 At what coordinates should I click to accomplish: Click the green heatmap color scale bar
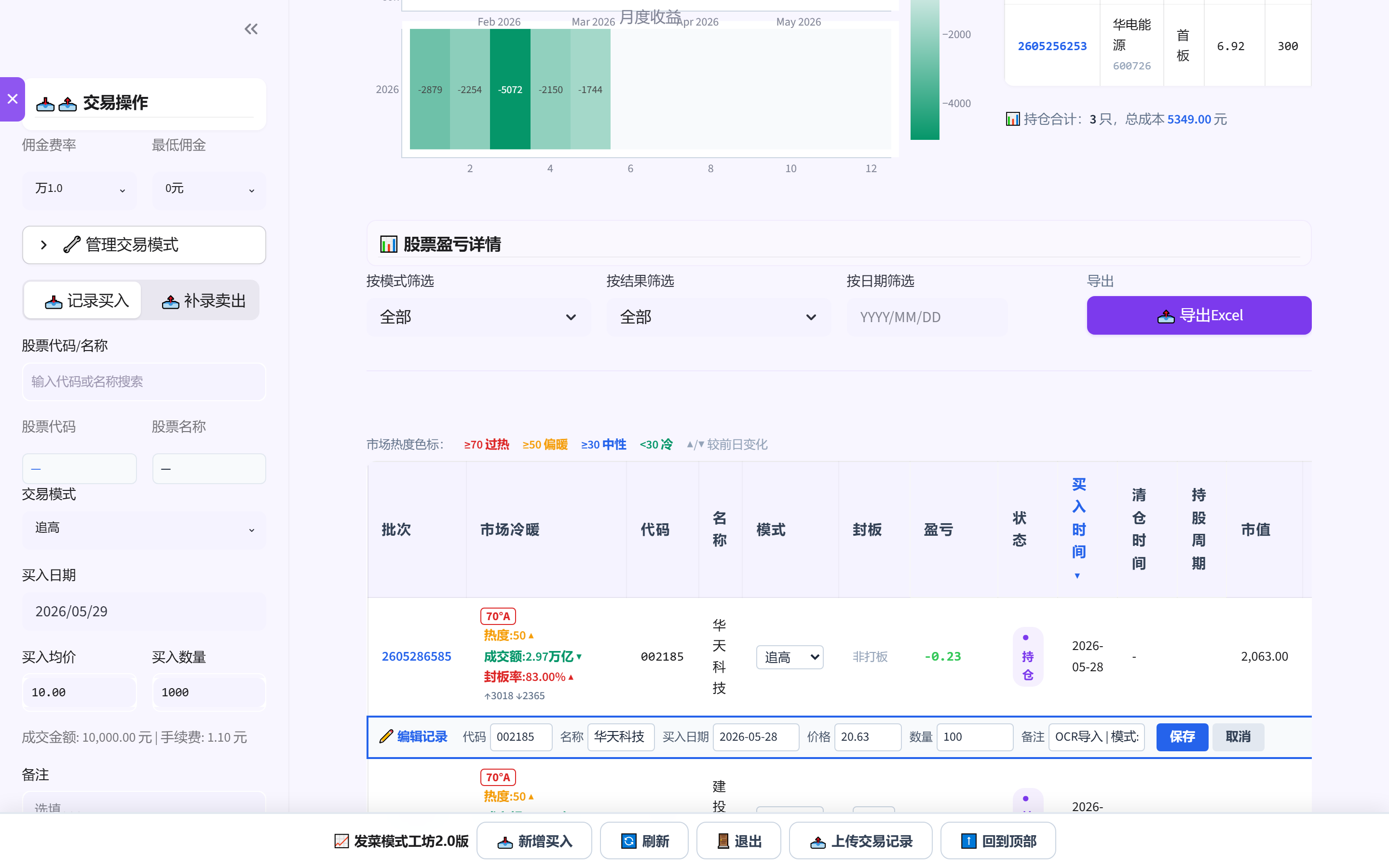pyautogui.click(x=925, y=69)
